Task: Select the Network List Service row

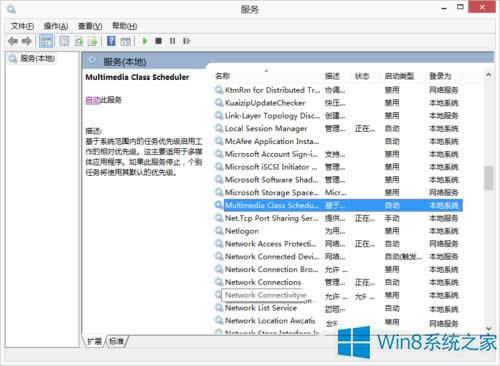Action: point(338,308)
